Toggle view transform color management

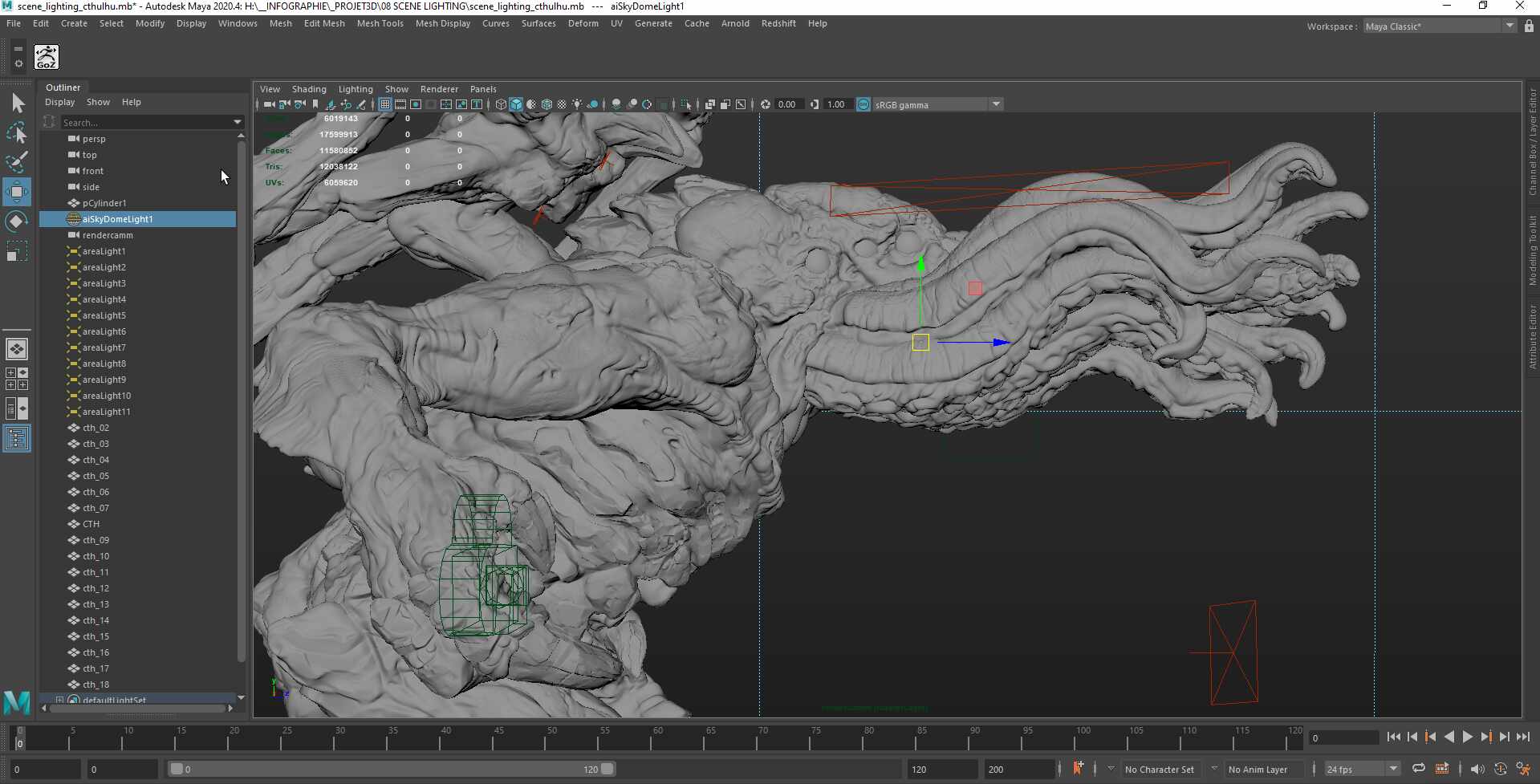click(863, 104)
